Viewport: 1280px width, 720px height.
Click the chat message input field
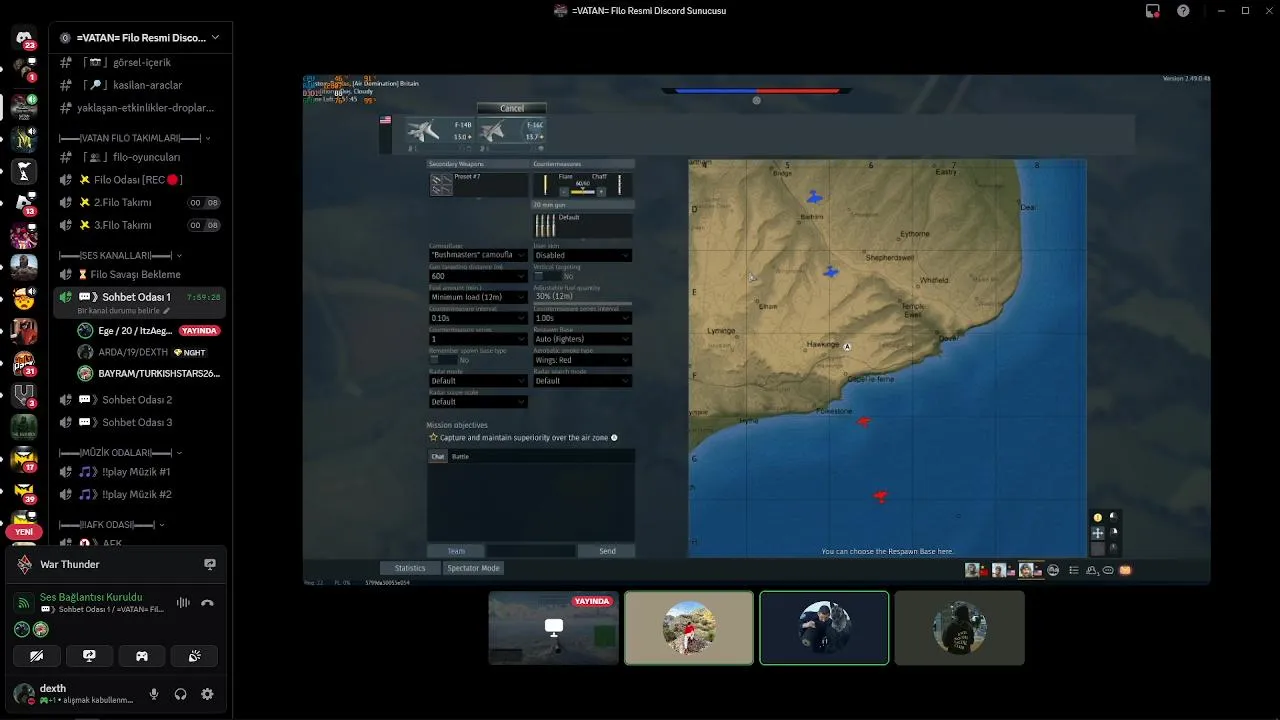(x=530, y=551)
